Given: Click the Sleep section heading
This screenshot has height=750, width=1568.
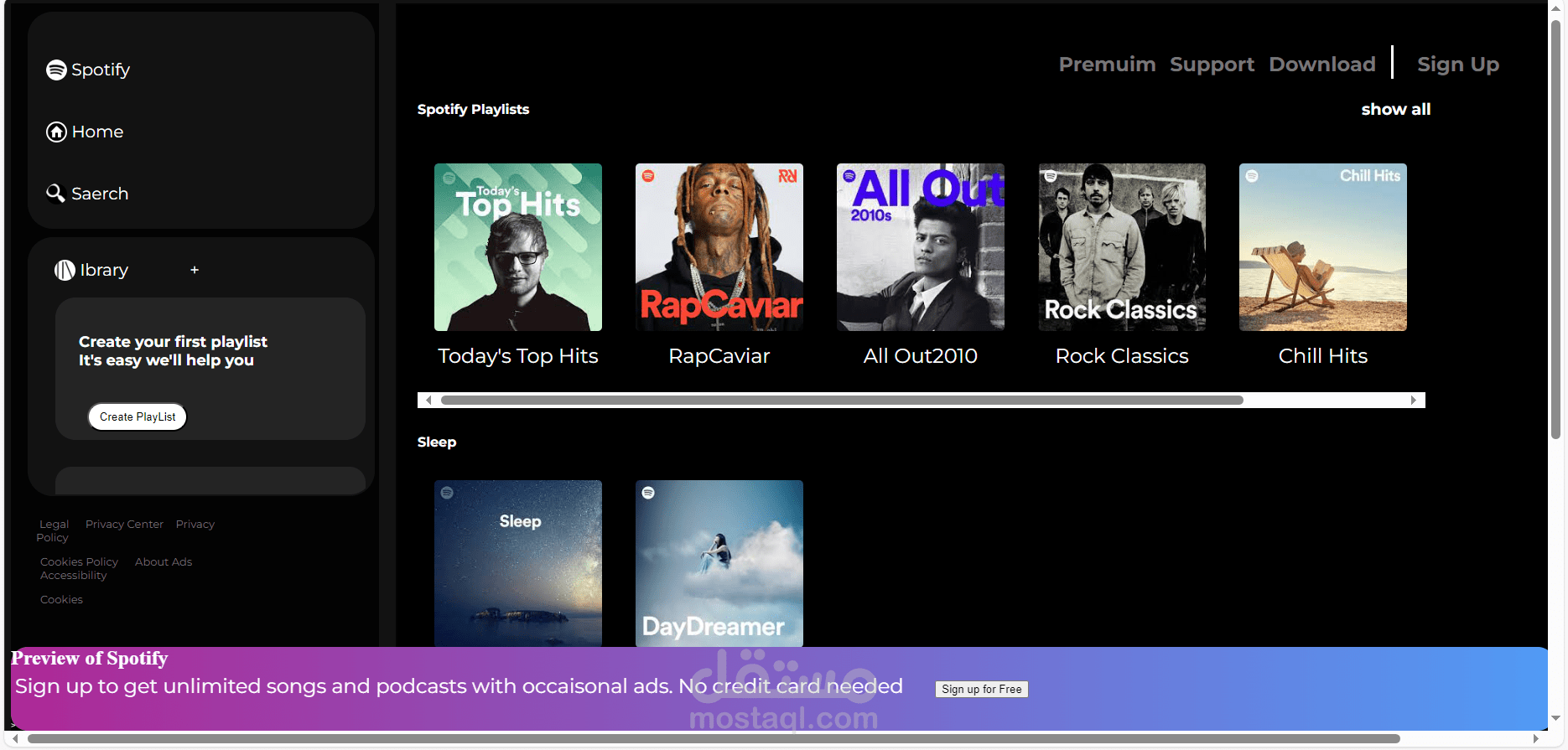Looking at the screenshot, I should [437, 442].
